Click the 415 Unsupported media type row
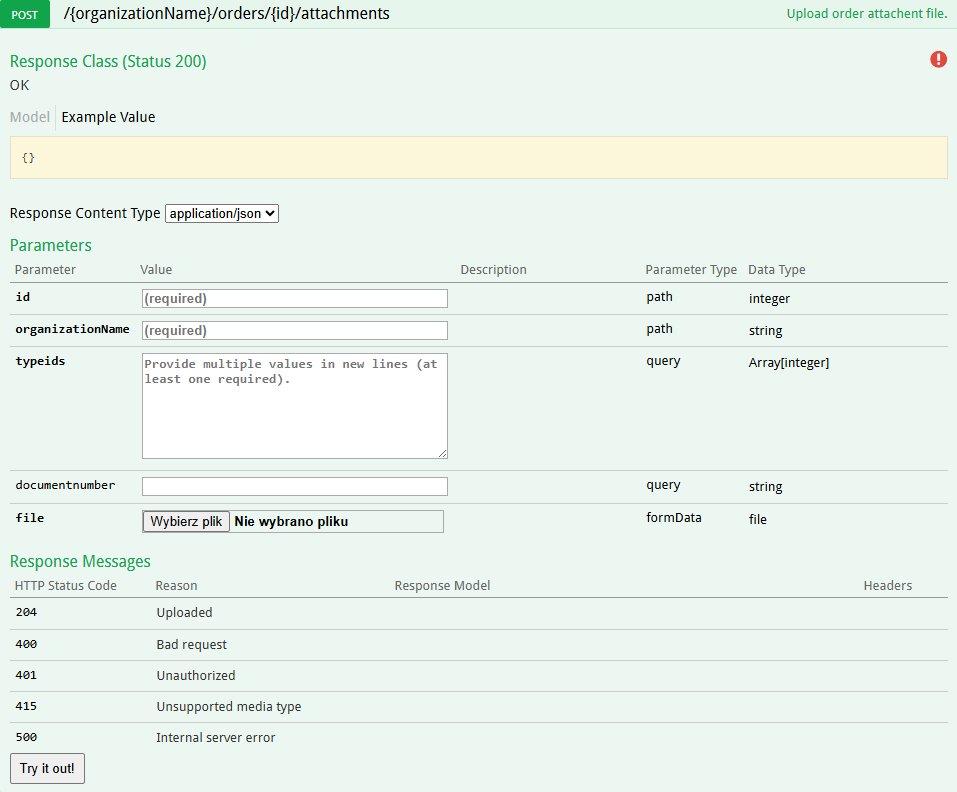The image size is (957, 792). (228, 706)
